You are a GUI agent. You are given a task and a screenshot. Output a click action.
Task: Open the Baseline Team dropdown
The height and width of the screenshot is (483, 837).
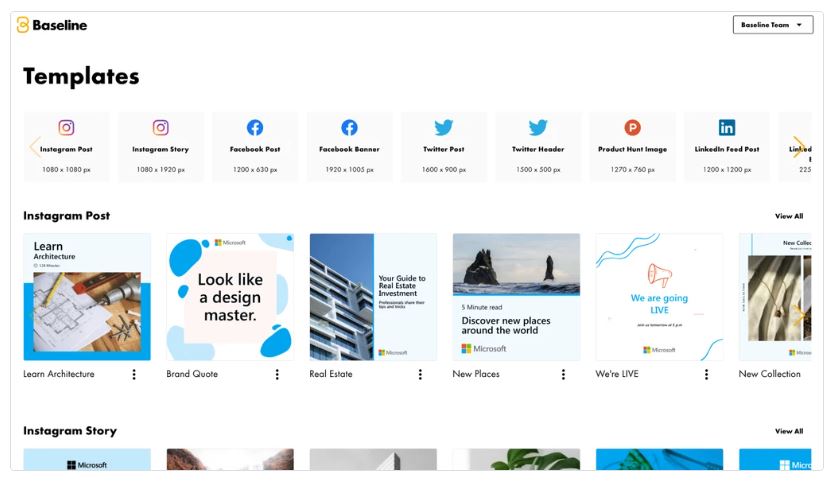772,25
